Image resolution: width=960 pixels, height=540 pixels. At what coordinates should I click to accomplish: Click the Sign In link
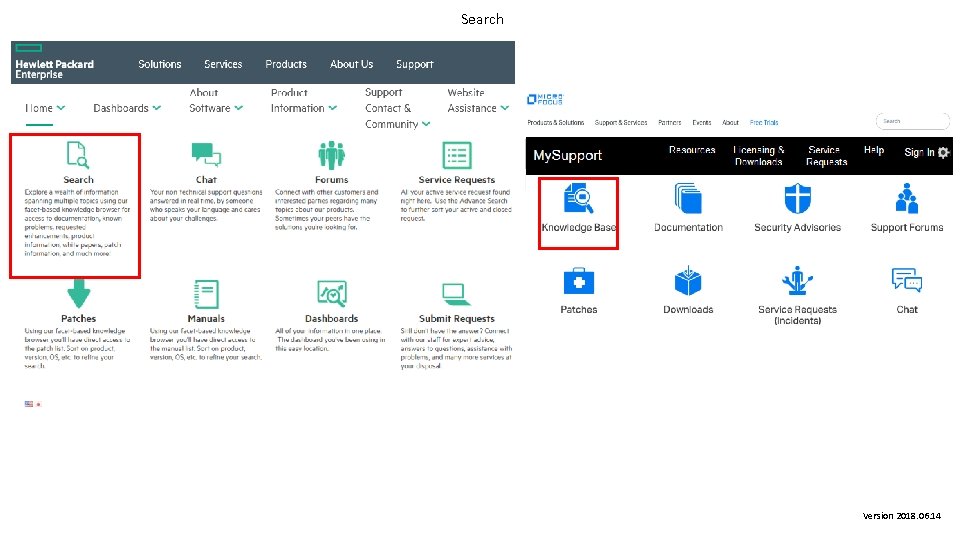919,152
